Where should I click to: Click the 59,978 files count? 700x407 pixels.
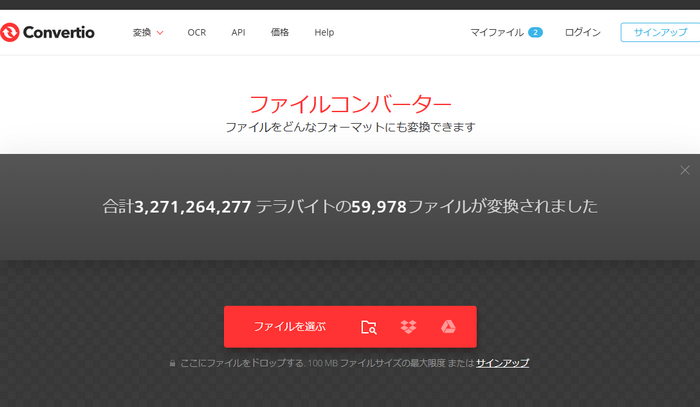click(379, 207)
